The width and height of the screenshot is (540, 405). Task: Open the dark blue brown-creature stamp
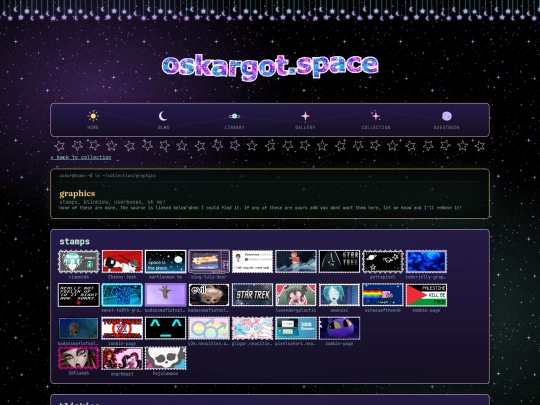tap(79, 329)
